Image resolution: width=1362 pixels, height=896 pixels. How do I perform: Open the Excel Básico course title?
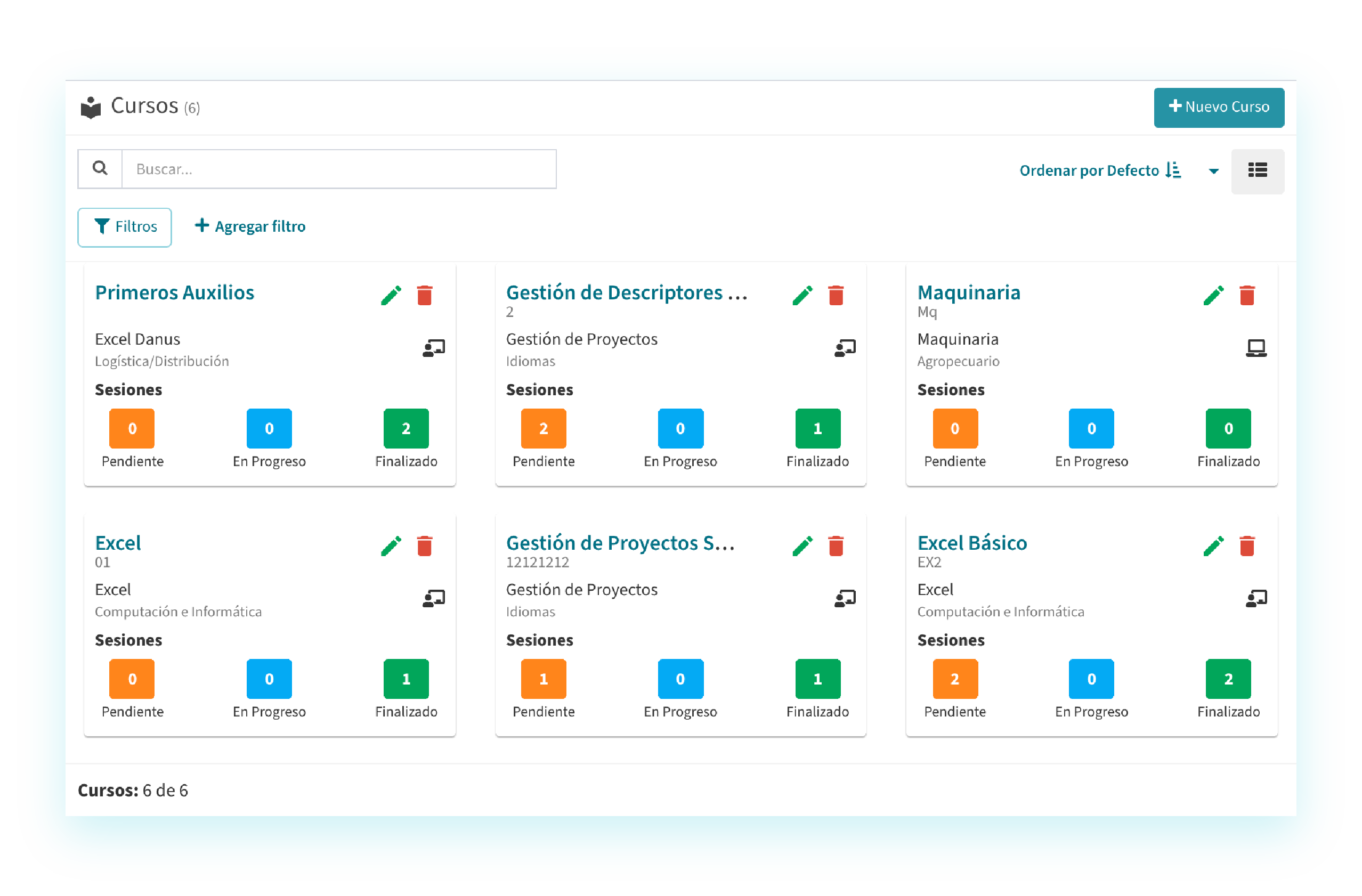(972, 543)
